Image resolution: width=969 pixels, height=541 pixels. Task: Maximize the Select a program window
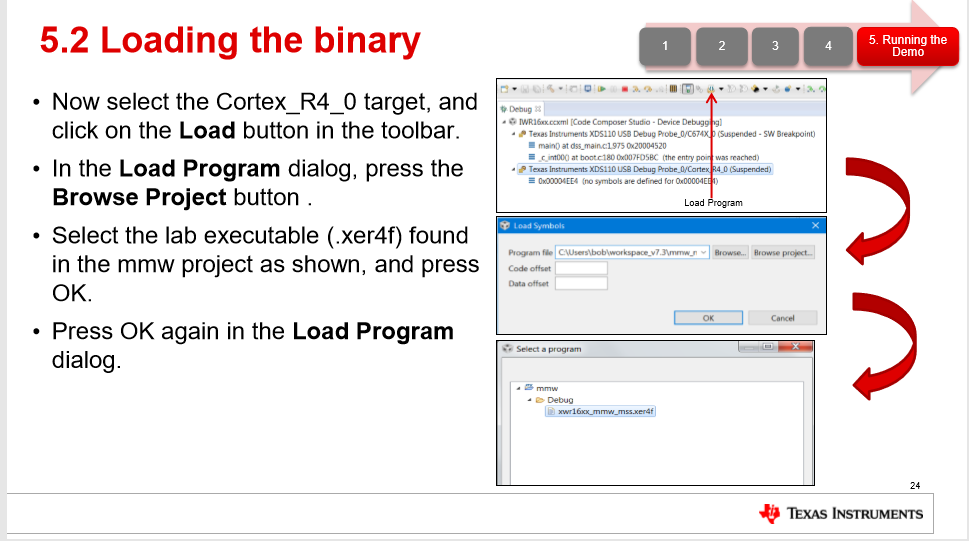click(768, 347)
